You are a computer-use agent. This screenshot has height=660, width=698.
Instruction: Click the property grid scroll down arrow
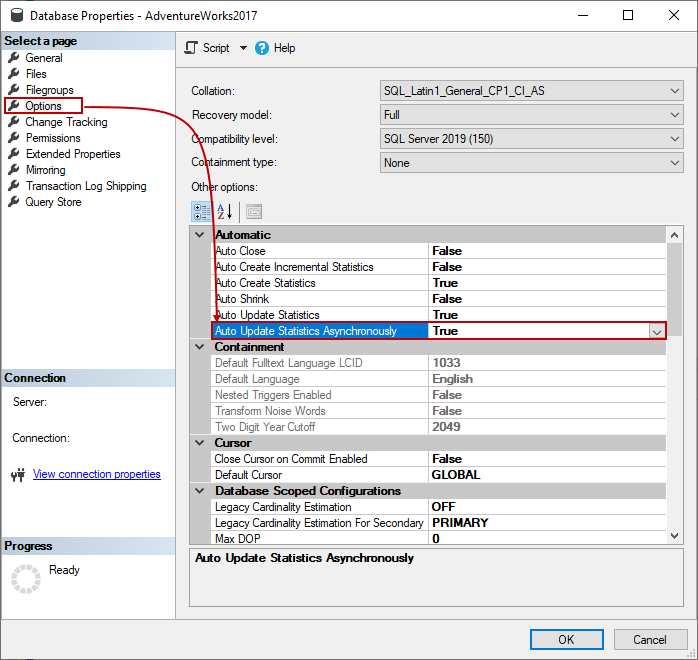click(674, 536)
